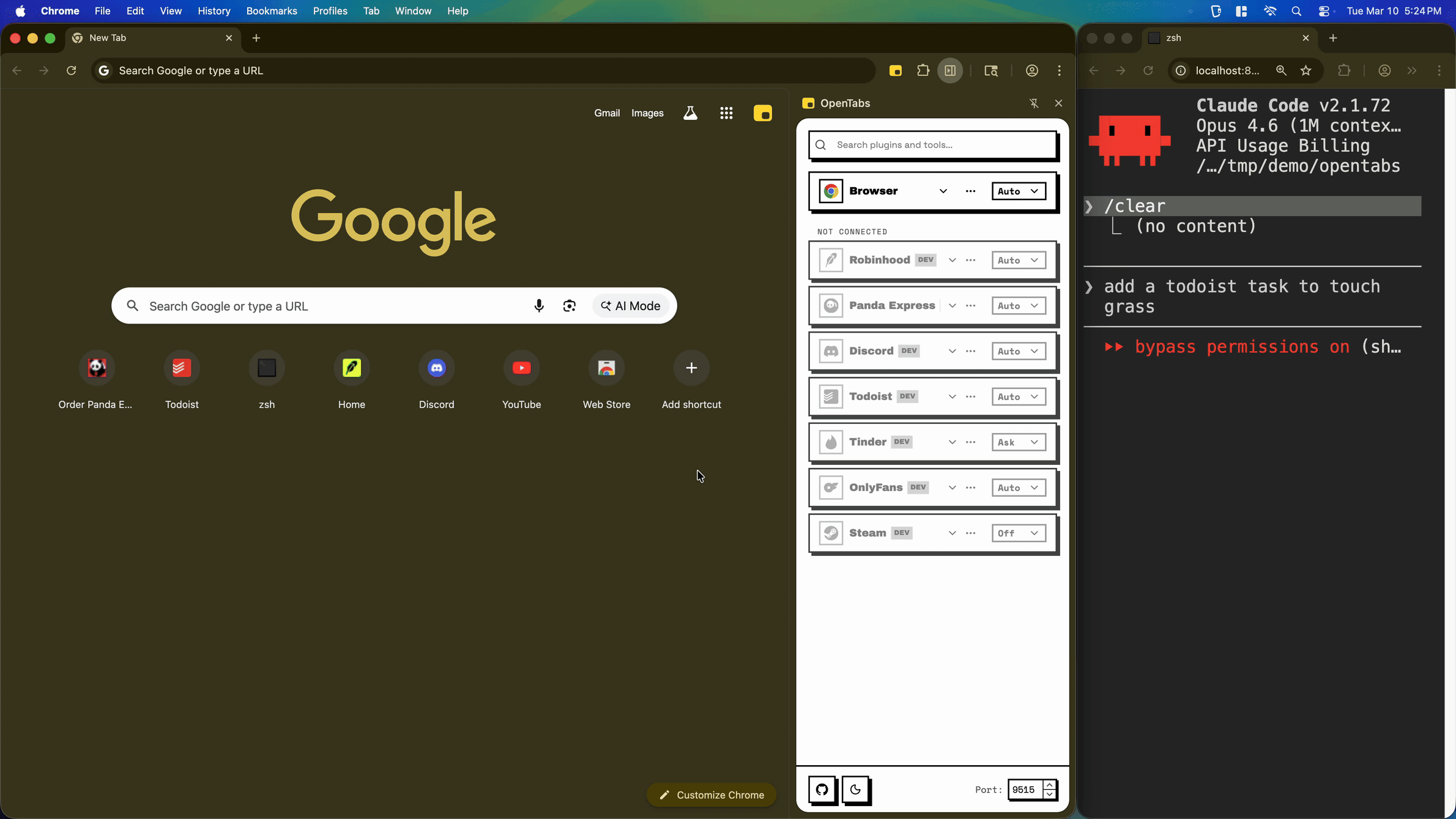The width and height of the screenshot is (1456, 819).
Task: Open the OpenTabs extension icon in toolbar
Action: click(x=895, y=70)
